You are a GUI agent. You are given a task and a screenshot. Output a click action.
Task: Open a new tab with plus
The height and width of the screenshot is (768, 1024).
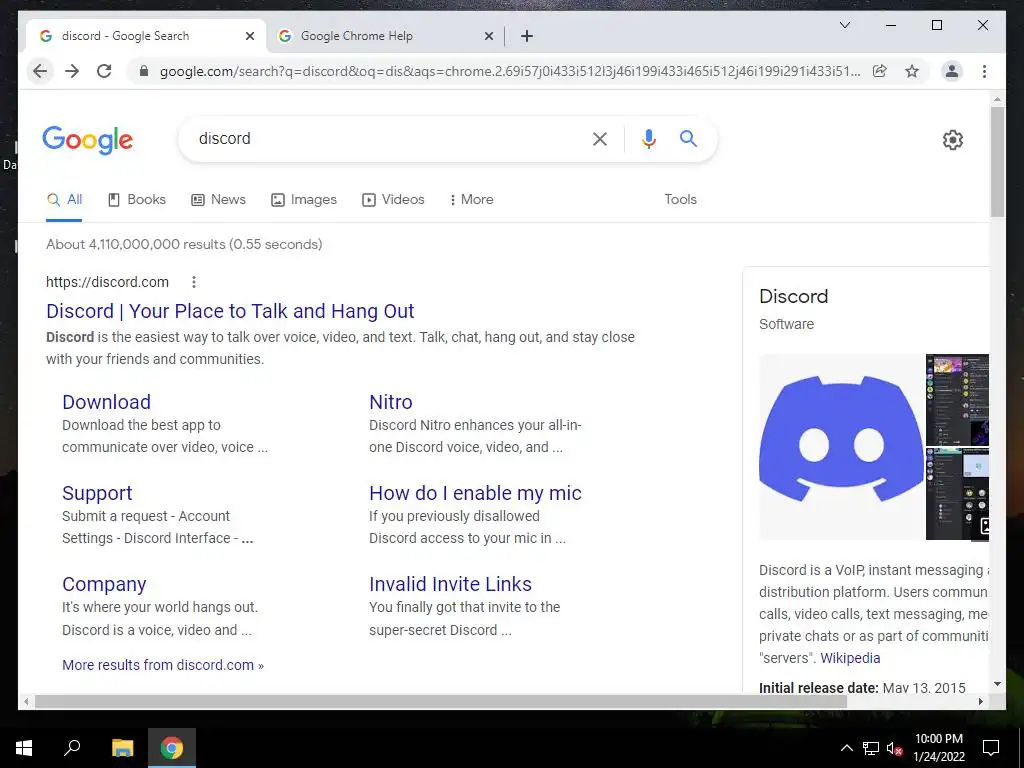pyautogui.click(x=527, y=36)
